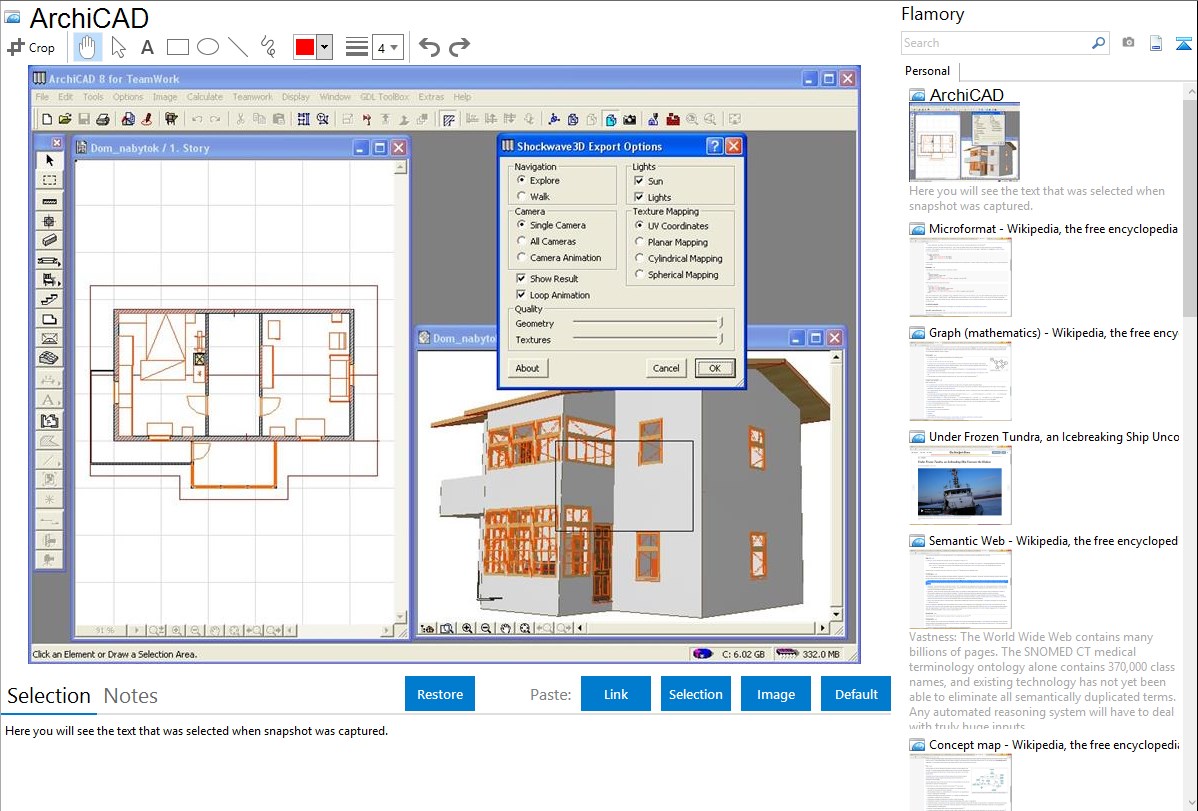Open the line width dropdown showing 4
This screenshot has height=811, width=1198.
[388, 47]
